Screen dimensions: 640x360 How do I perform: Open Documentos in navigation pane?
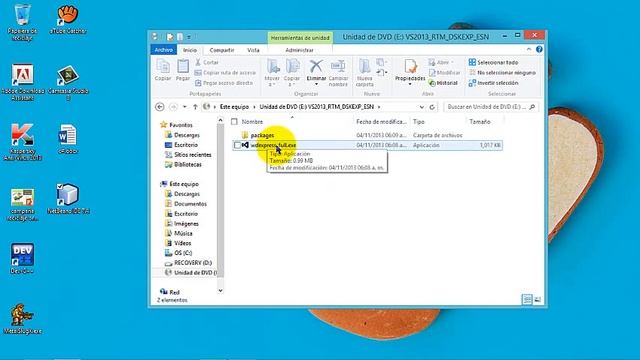(x=190, y=204)
